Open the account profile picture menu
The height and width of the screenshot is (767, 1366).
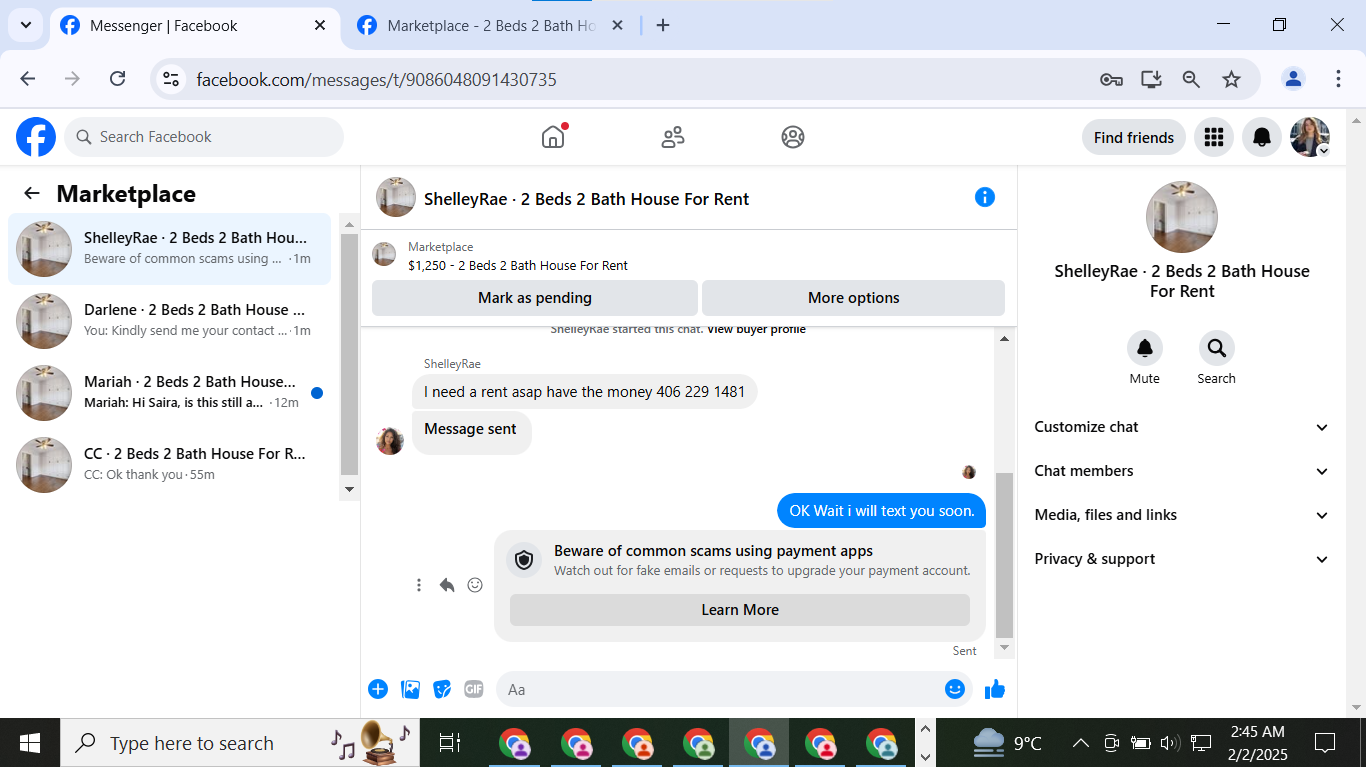1310,137
